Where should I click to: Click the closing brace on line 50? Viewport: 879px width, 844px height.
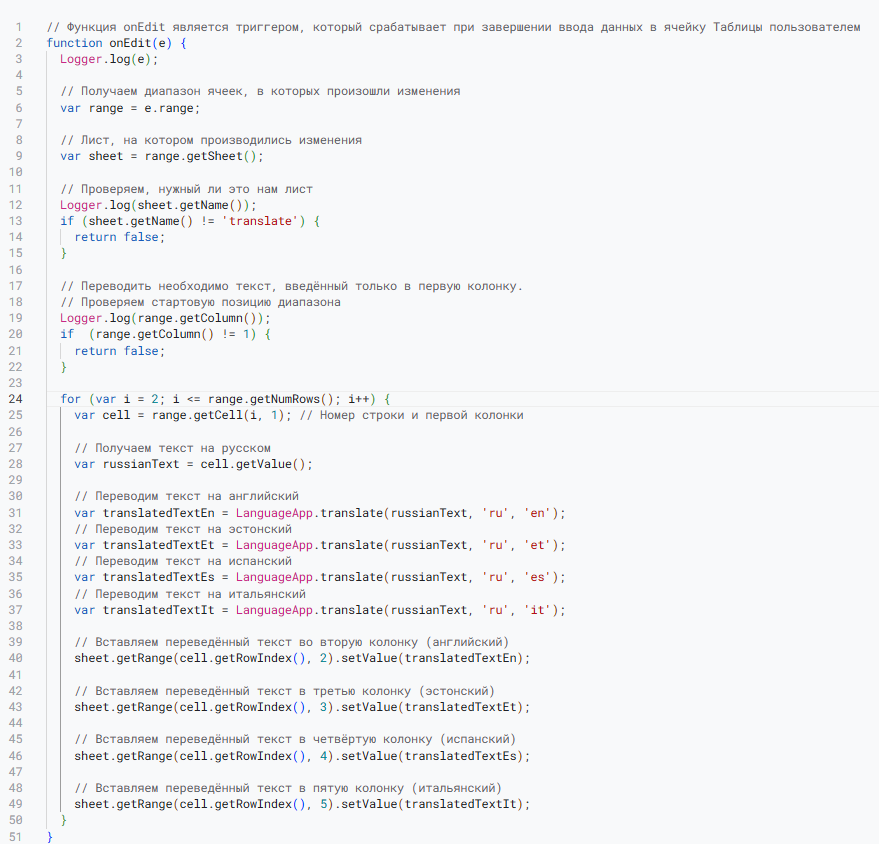coord(63,820)
